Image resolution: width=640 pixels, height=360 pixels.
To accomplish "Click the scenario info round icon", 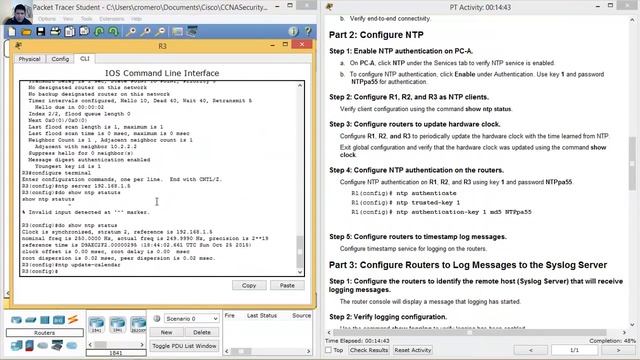I will [x=156, y=318].
